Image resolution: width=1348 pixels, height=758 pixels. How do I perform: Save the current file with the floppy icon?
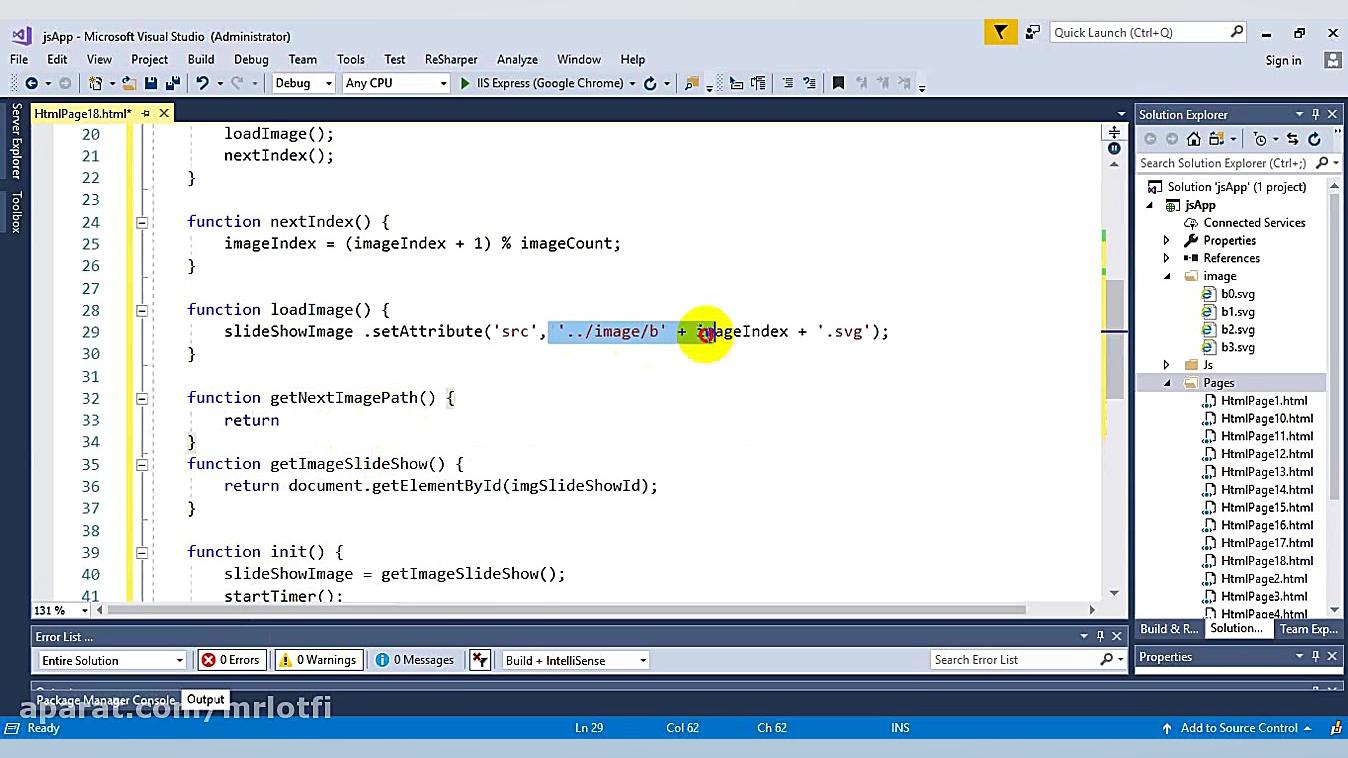coord(151,84)
